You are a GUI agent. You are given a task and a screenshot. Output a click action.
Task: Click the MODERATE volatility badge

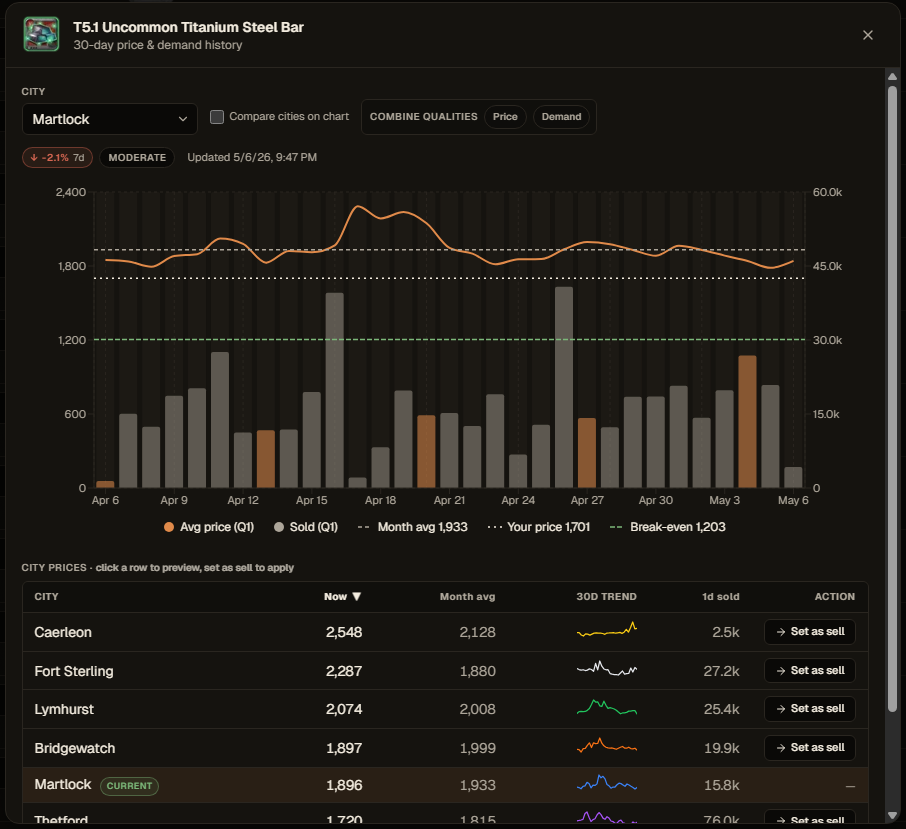coord(137,158)
